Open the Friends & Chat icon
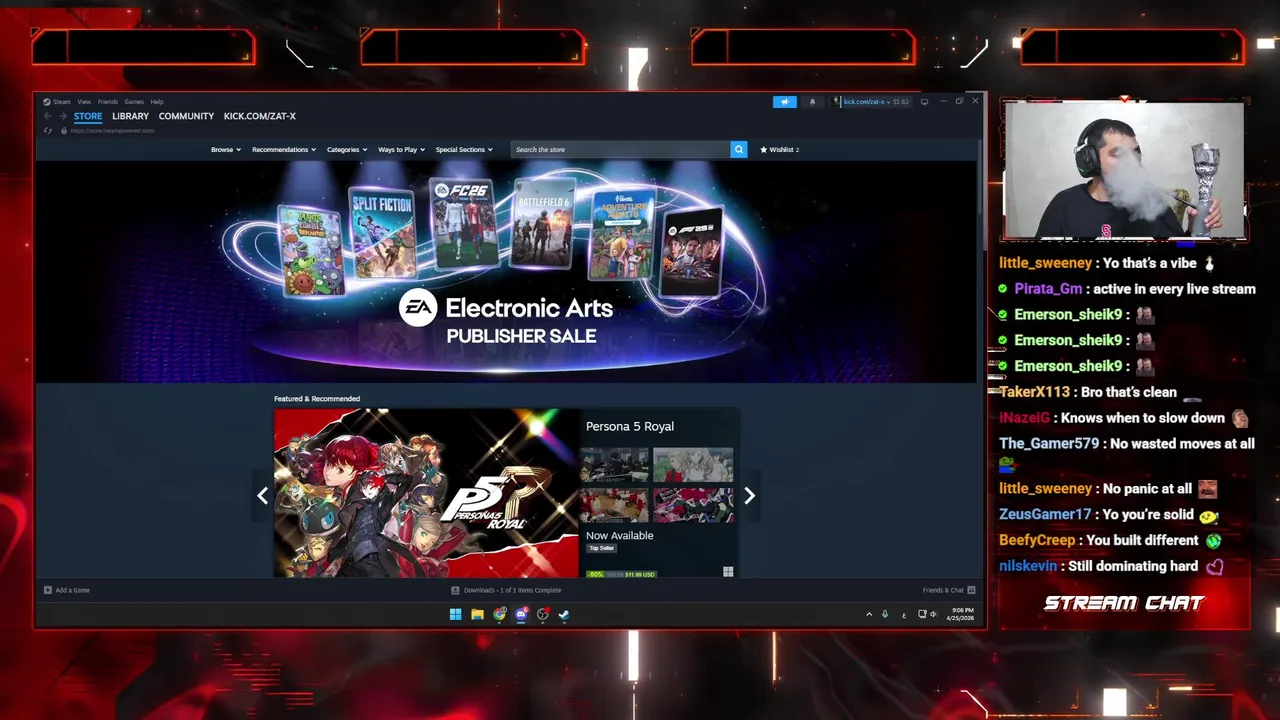This screenshot has height=720, width=1280. (971, 590)
